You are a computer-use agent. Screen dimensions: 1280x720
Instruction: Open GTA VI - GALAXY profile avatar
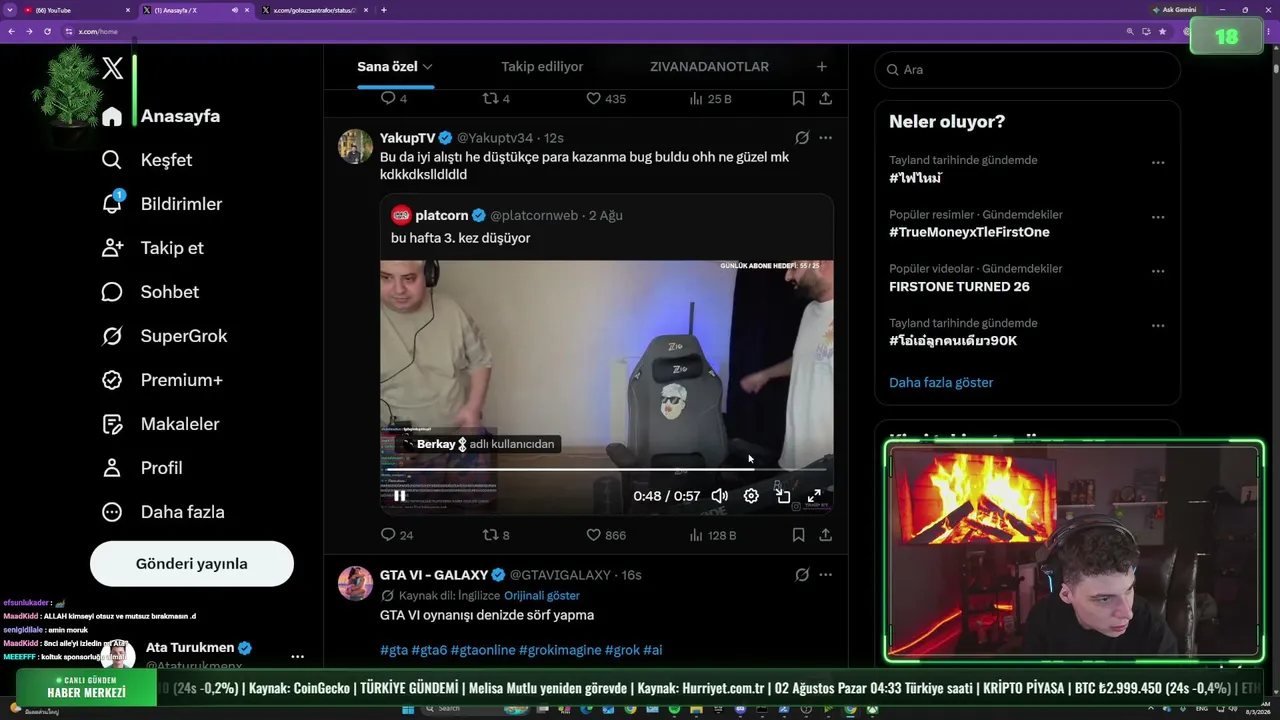(x=355, y=583)
